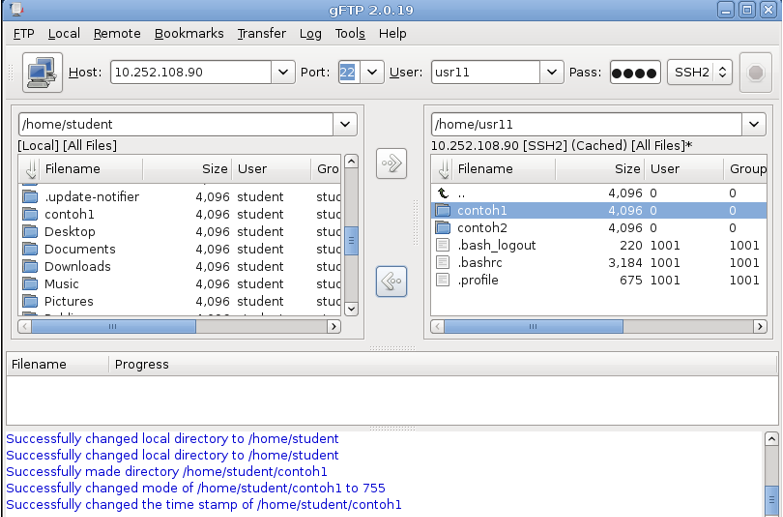Click the User input field usr11
The width and height of the screenshot is (783, 517).
point(485,72)
